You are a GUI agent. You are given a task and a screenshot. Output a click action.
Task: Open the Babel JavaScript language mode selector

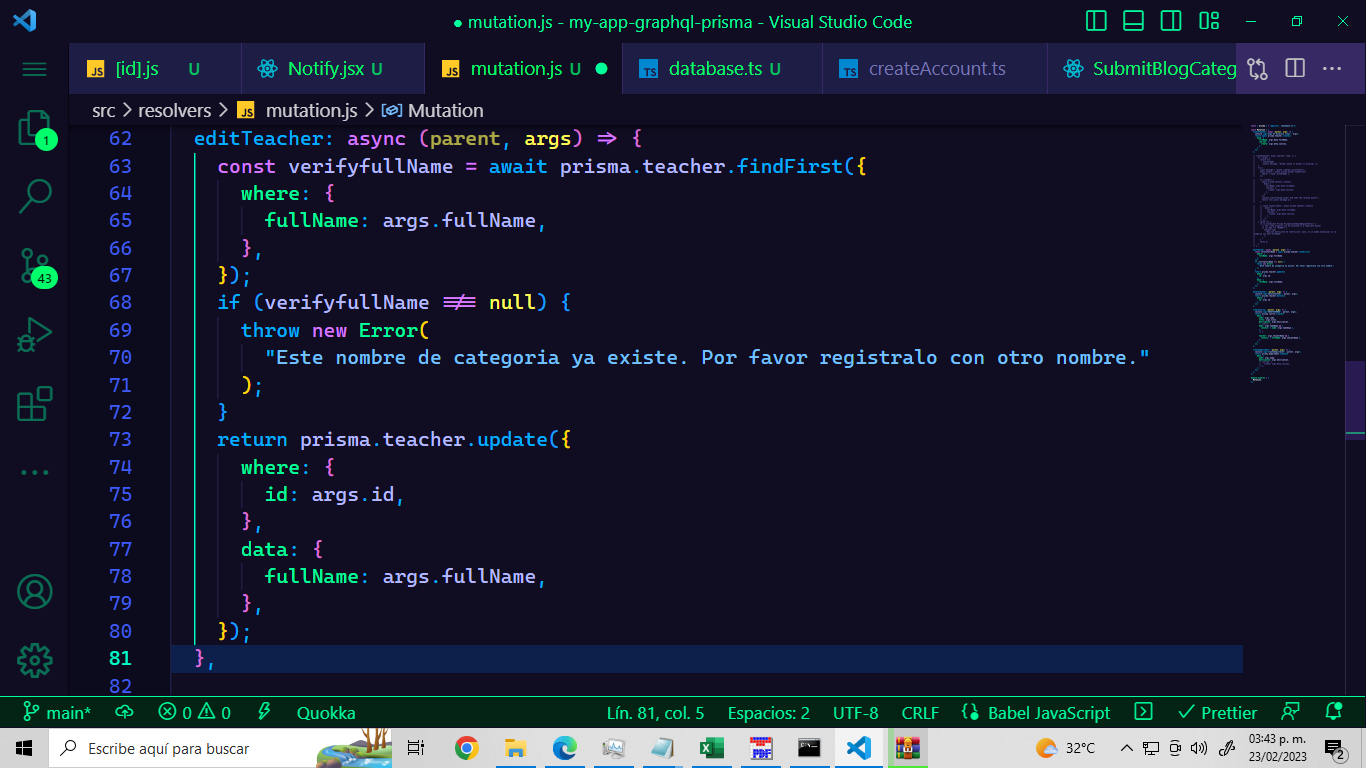pos(1036,713)
